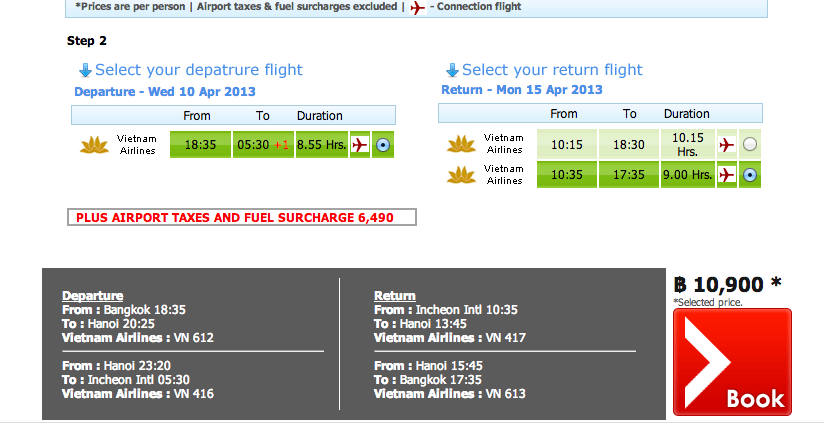Click flight number VN 613 in summary

[x=506, y=394]
